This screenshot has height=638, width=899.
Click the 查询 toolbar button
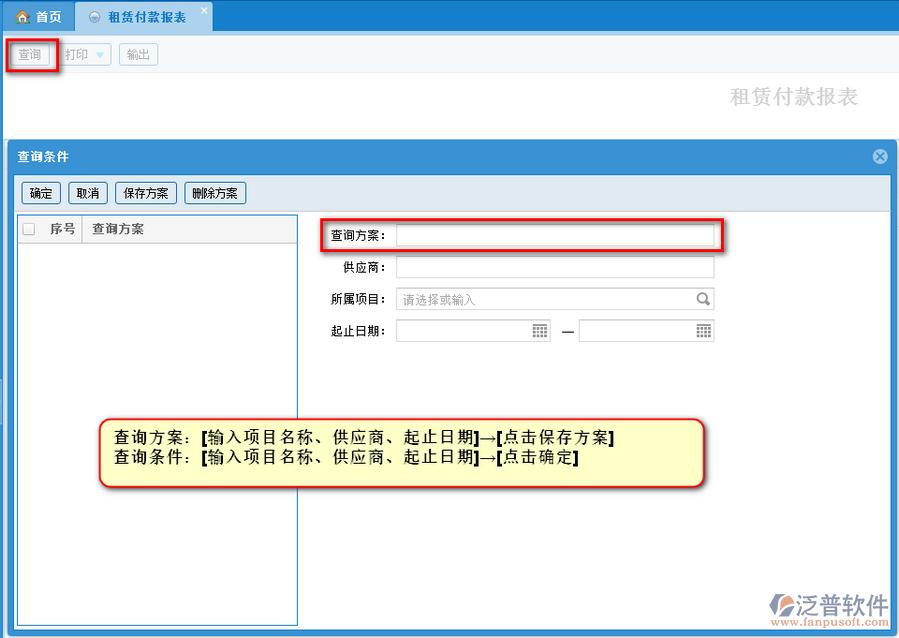click(30, 54)
